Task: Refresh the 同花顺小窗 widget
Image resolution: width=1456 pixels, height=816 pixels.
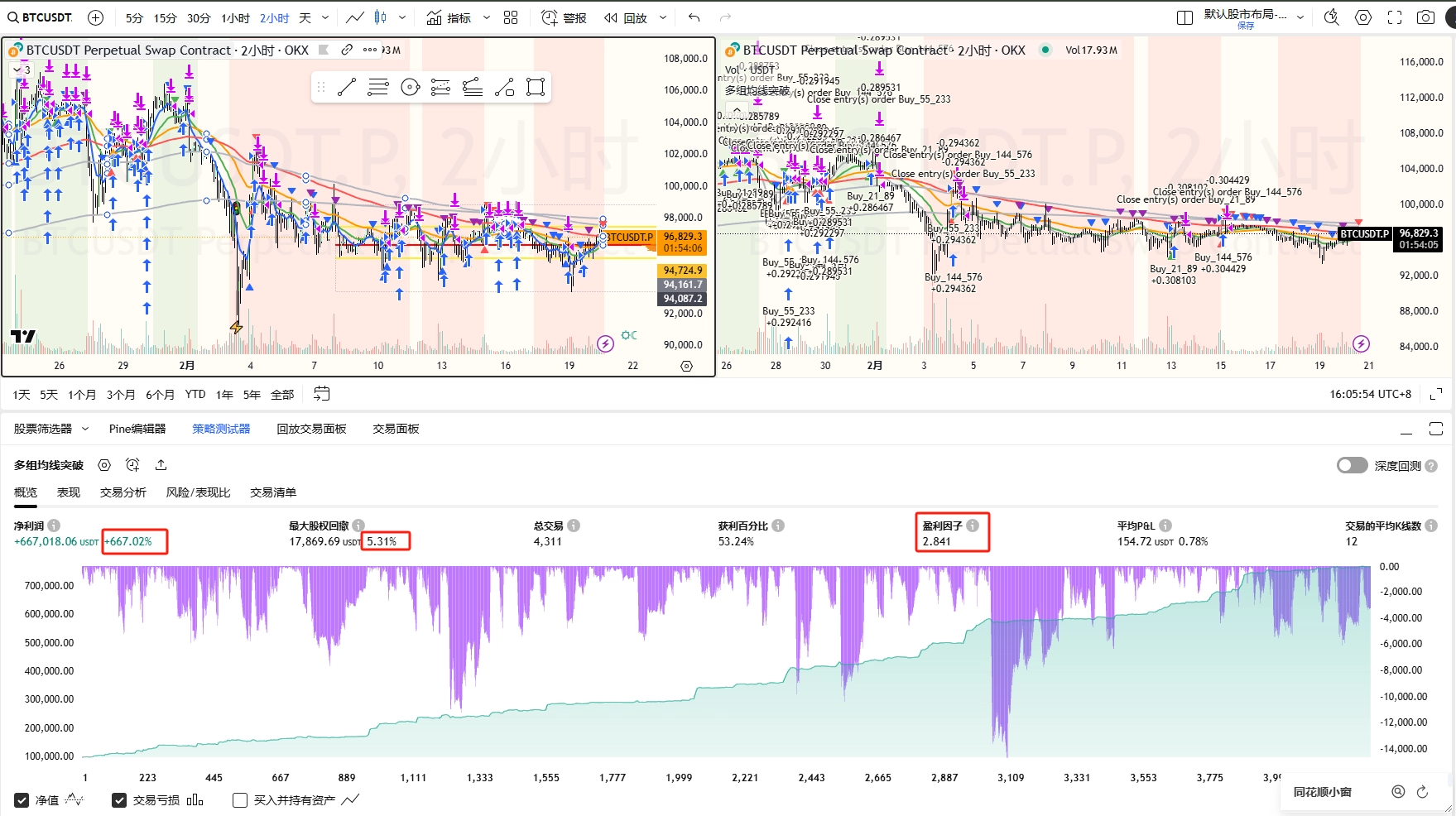Action: 1423,792
